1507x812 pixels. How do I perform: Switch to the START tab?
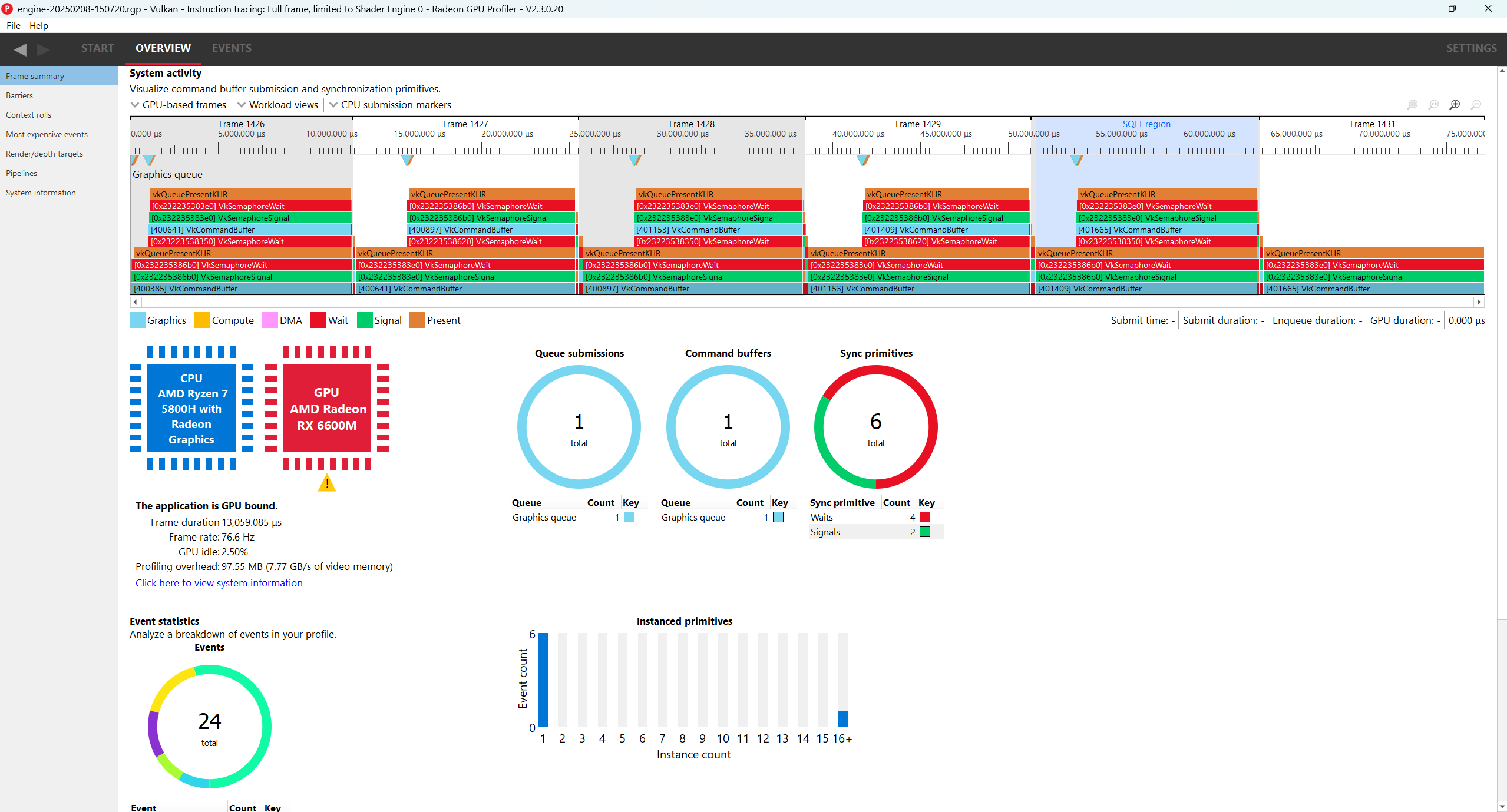98,48
